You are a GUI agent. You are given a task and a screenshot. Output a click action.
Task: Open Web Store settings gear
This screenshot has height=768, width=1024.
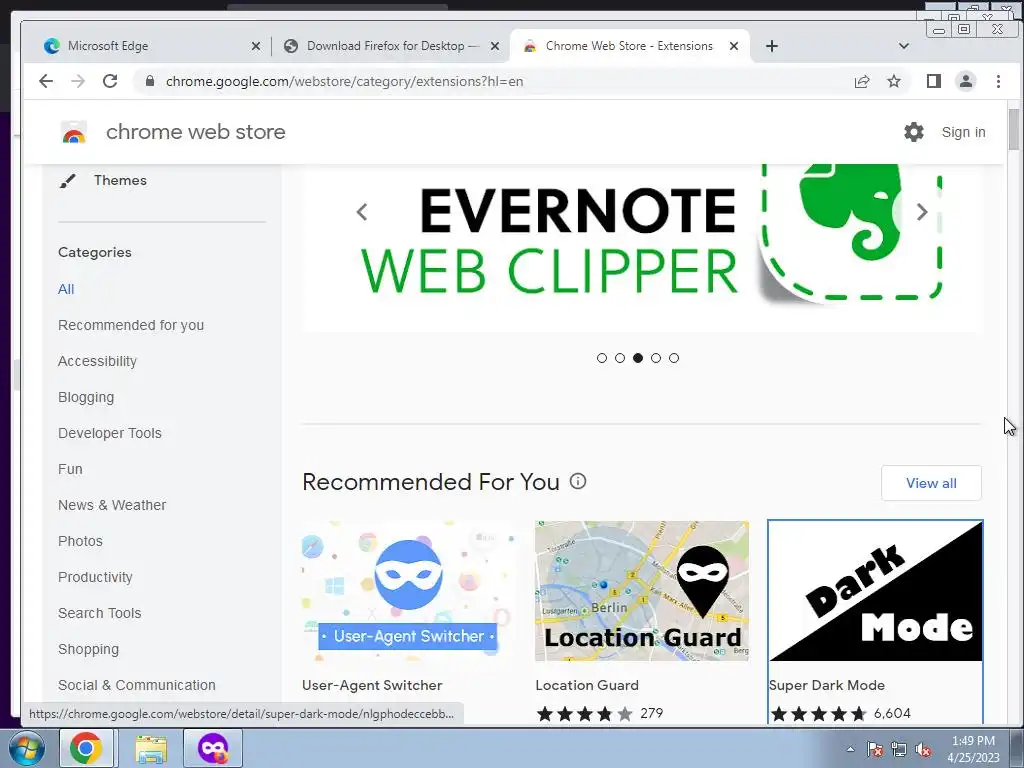click(x=914, y=132)
